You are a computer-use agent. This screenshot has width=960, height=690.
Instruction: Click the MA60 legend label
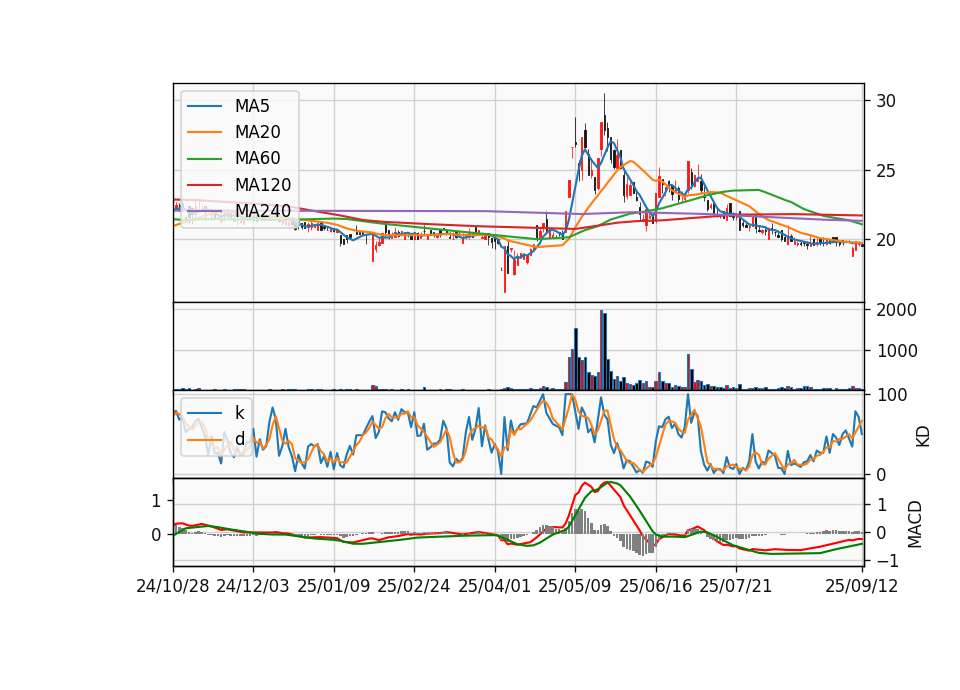pos(257,159)
